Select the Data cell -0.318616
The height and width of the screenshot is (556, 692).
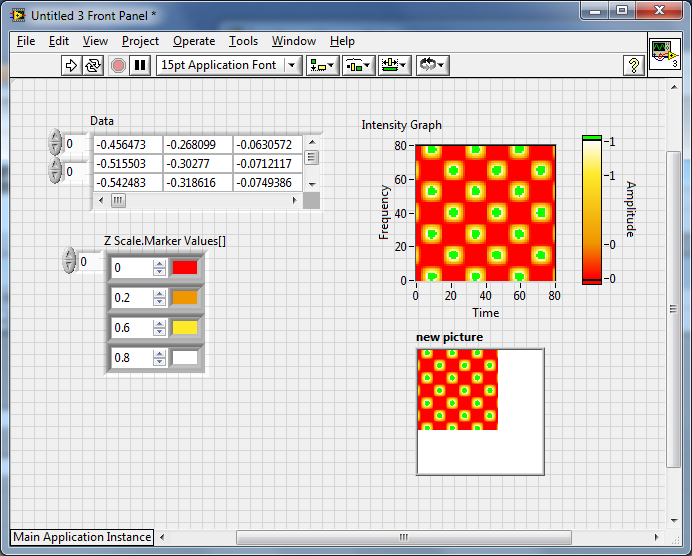198,183
